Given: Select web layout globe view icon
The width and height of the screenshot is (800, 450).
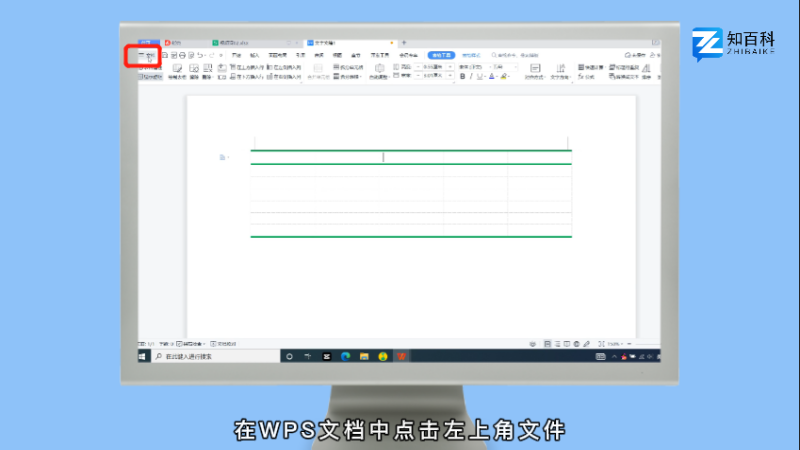Looking at the screenshot, I should click(577, 344).
